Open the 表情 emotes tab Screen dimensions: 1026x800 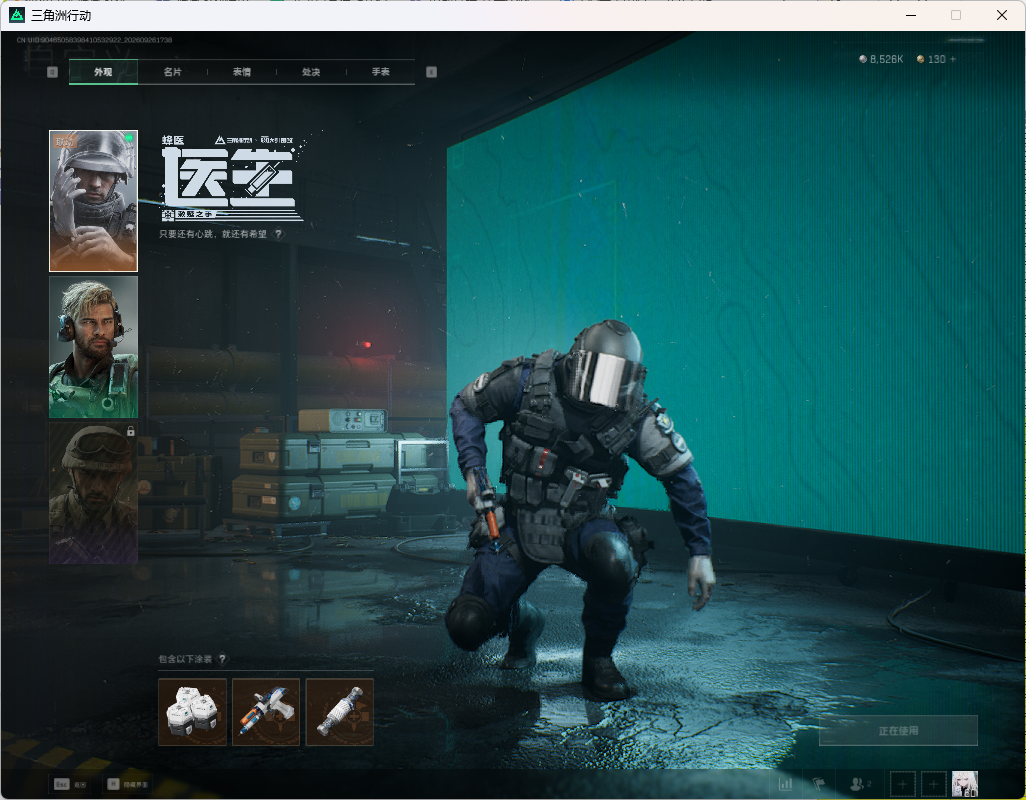(241, 72)
